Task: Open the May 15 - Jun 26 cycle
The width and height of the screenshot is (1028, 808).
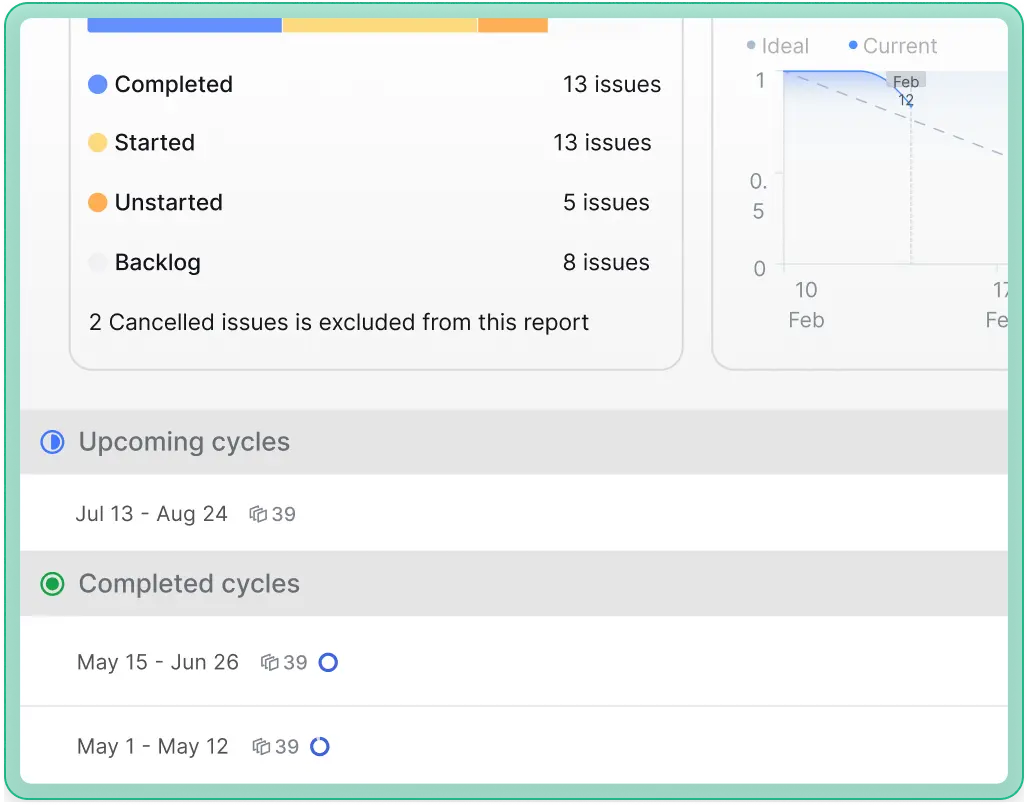Action: click(158, 662)
